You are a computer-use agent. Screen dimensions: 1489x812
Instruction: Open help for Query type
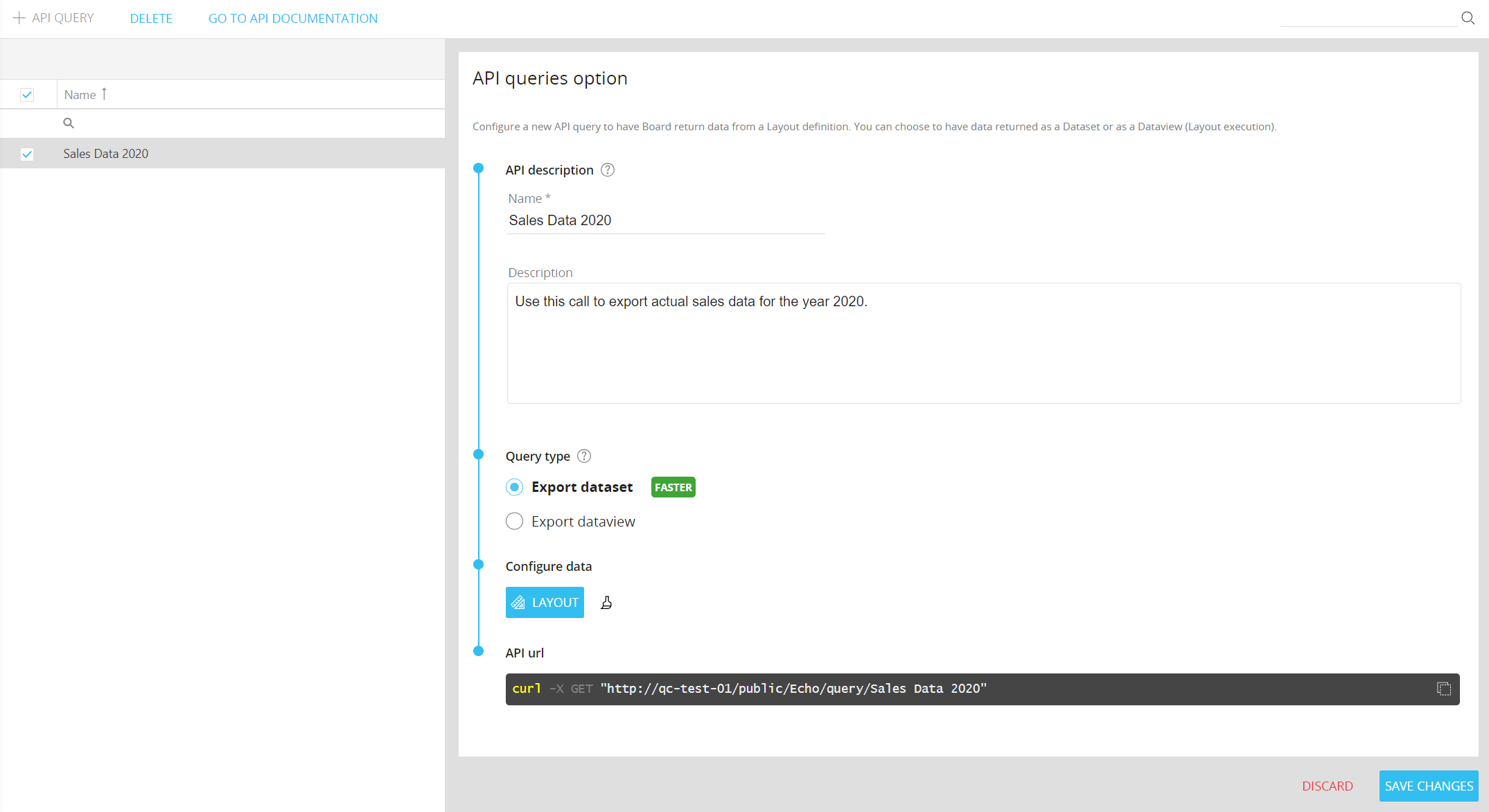pyautogui.click(x=584, y=457)
